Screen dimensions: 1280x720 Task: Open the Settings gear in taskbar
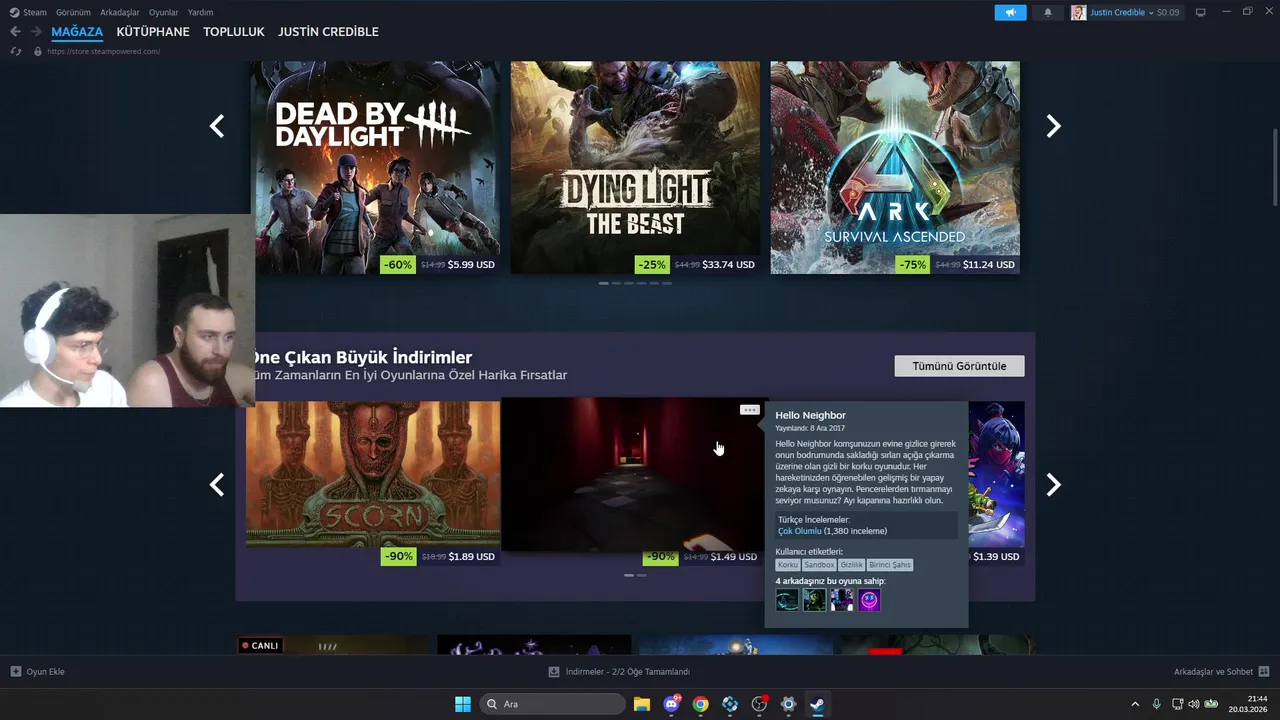pos(788,704)
